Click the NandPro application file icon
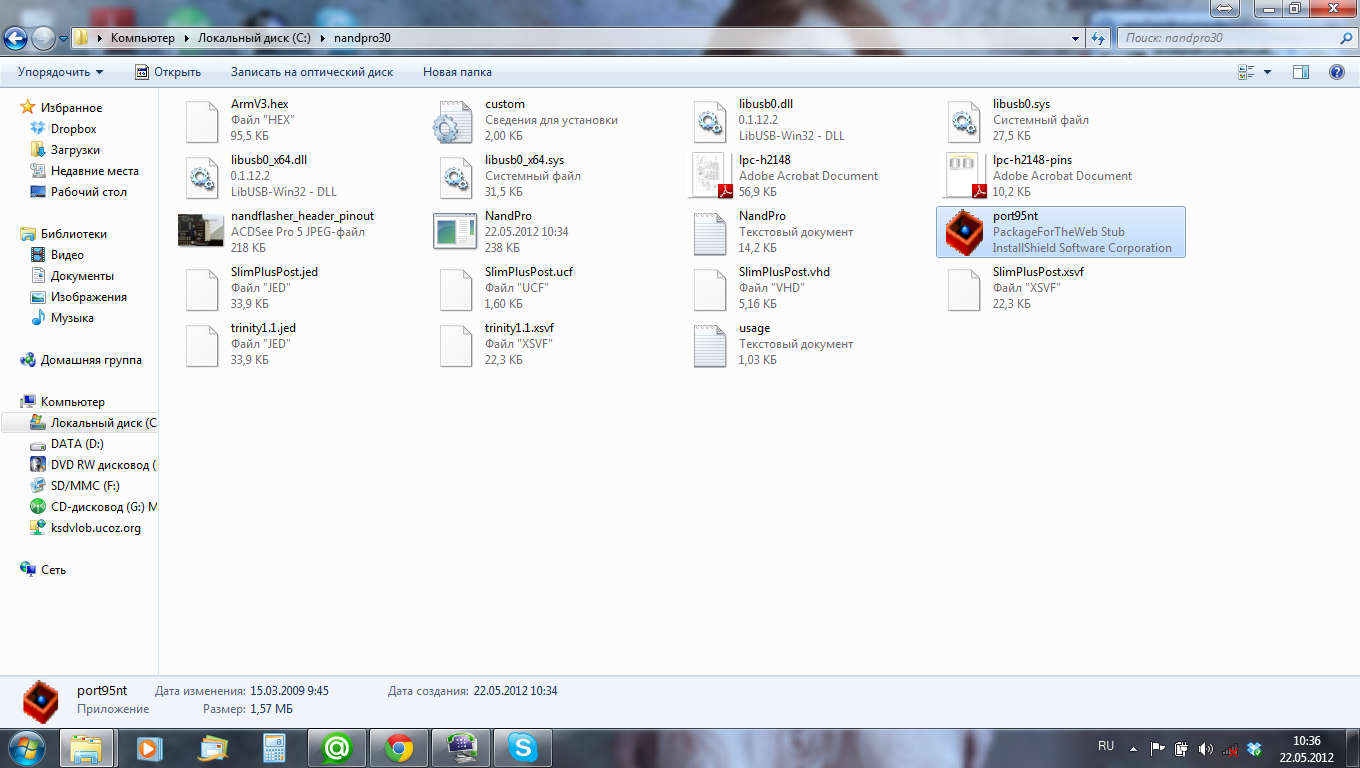This screenshot has width=1360, height=768. tap(455, 232)
